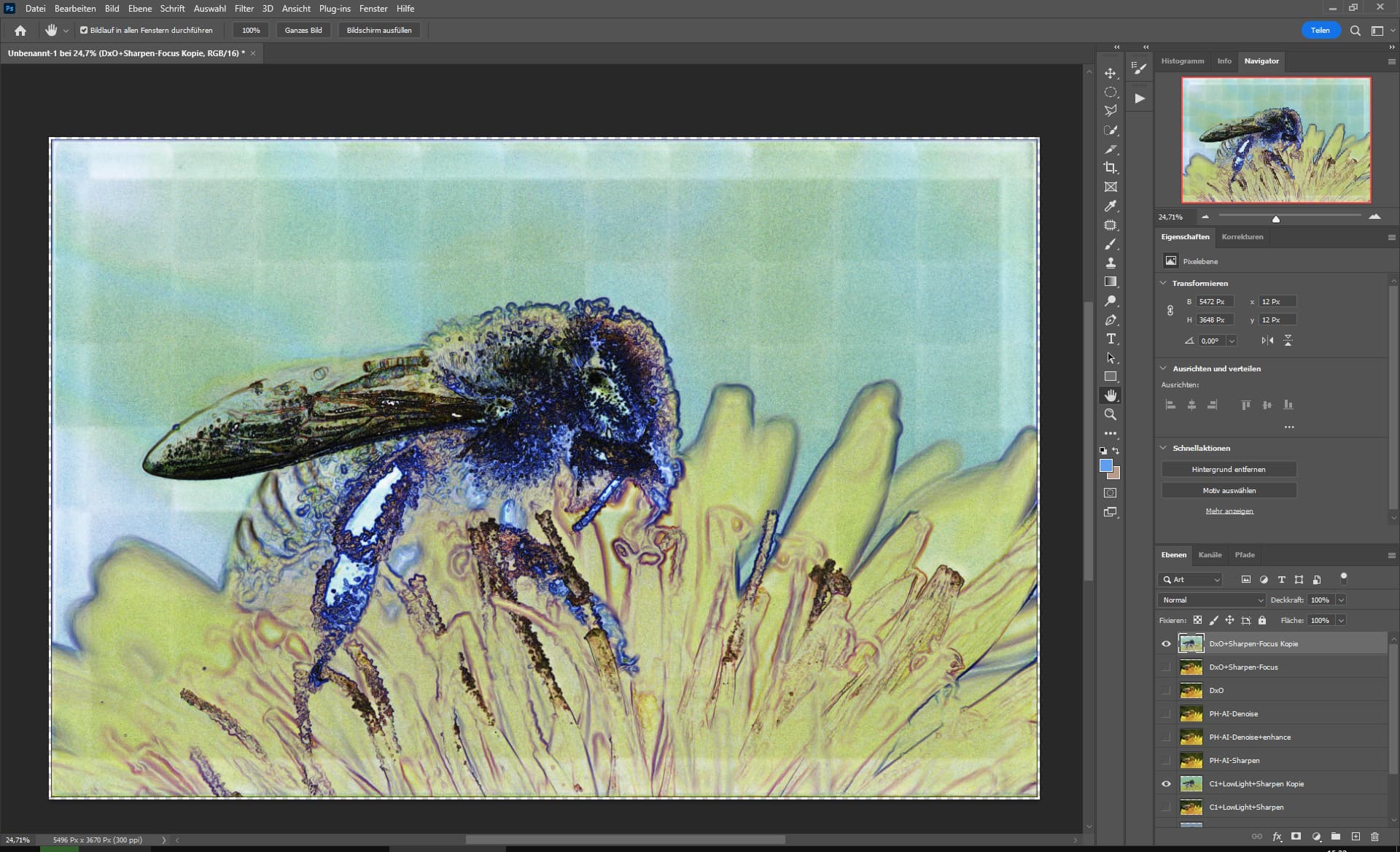Image resolution: width=1400 pixels, height=852 pixels.
Task: Click the blue foreground color swatch
Action: point(1105,466)
